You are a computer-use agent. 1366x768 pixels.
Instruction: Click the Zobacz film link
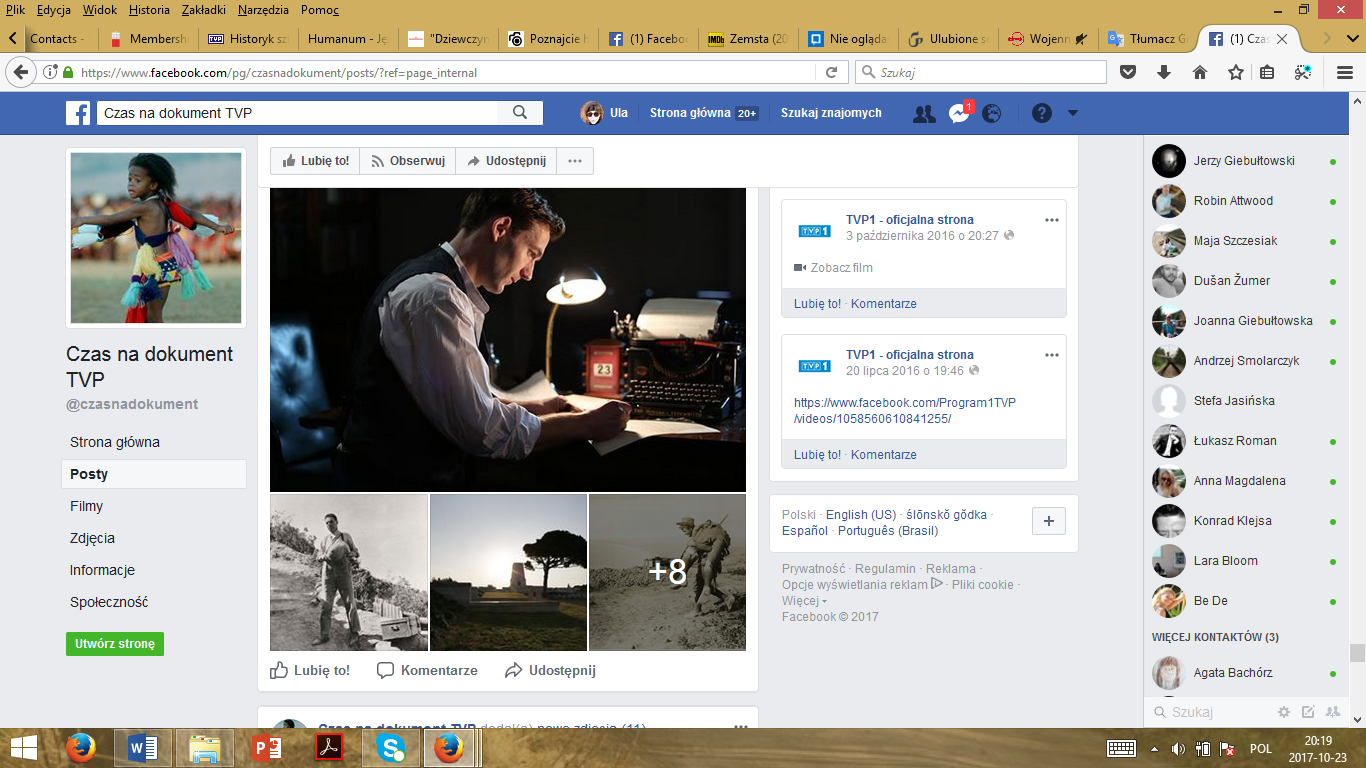(x=833, y=268)
